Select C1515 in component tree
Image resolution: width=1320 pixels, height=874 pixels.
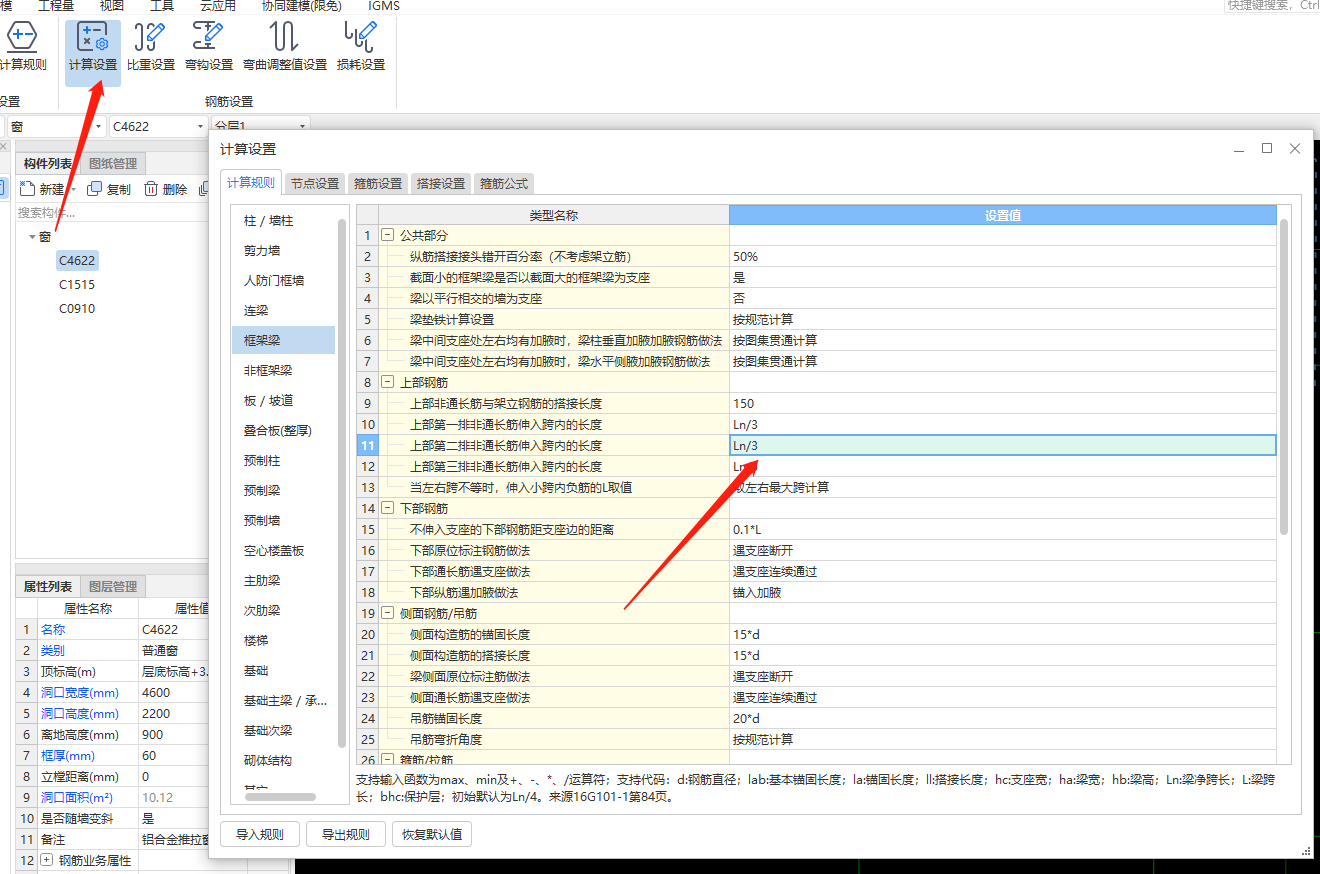click(77, 285)
